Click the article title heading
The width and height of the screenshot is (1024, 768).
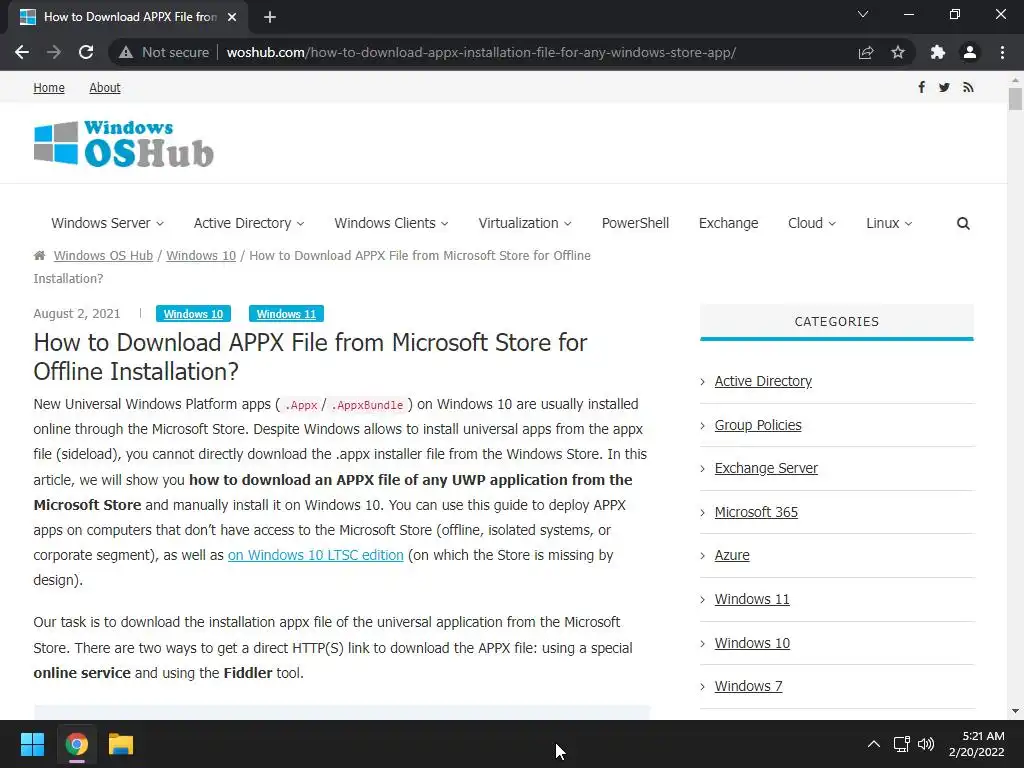click(x=310, y=357)
